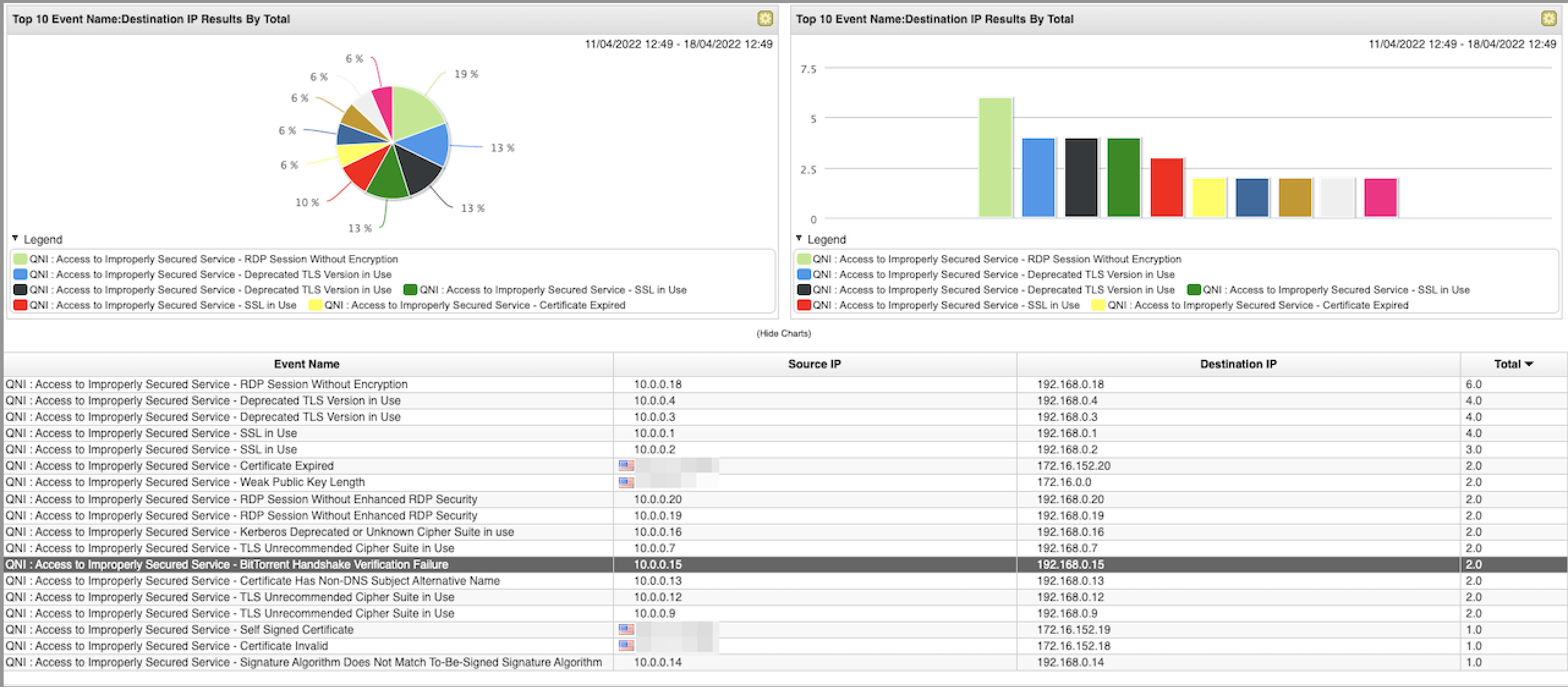
Task: Click the flag icon in Weak Public Key Length row
Action: click(x=625, y=482)
